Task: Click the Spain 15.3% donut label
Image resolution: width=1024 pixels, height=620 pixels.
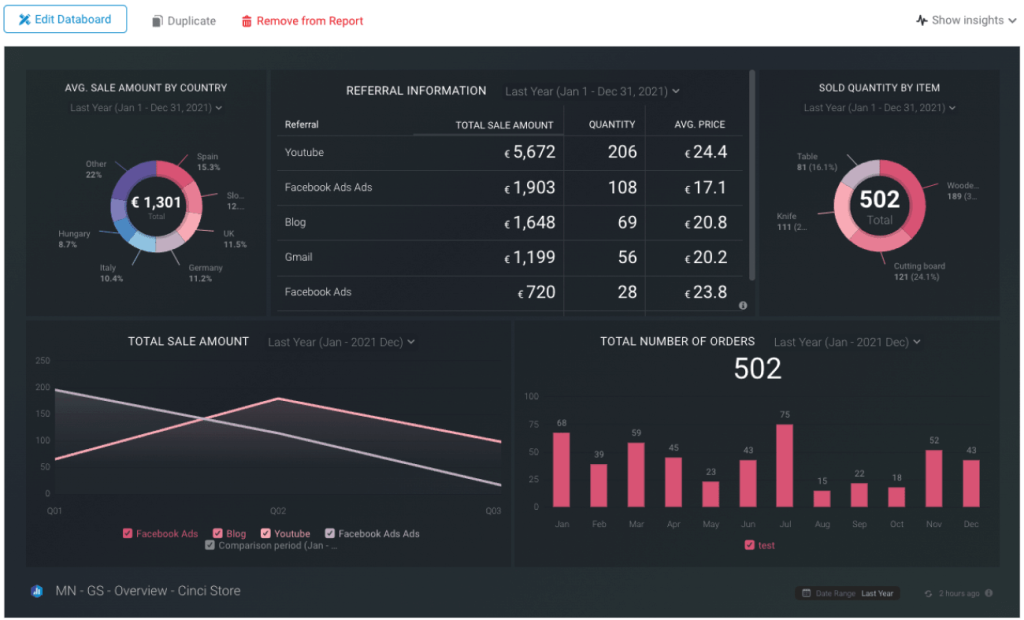Action: (208, 162)
